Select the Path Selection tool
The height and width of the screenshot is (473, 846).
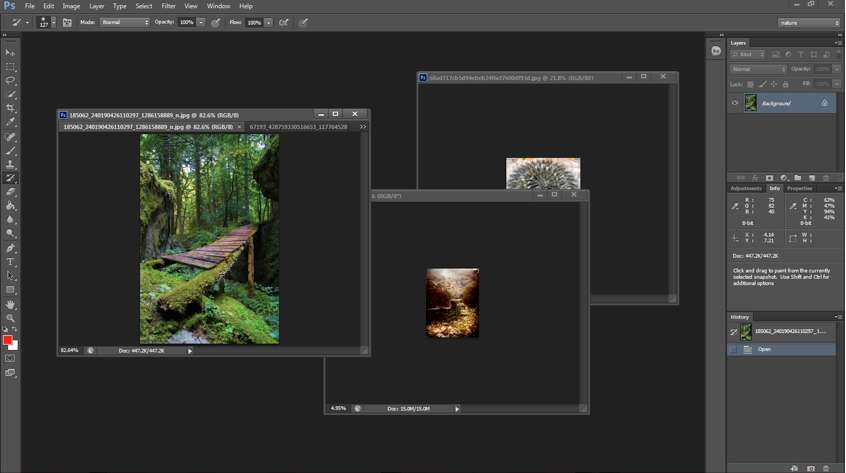click(10, 276)
